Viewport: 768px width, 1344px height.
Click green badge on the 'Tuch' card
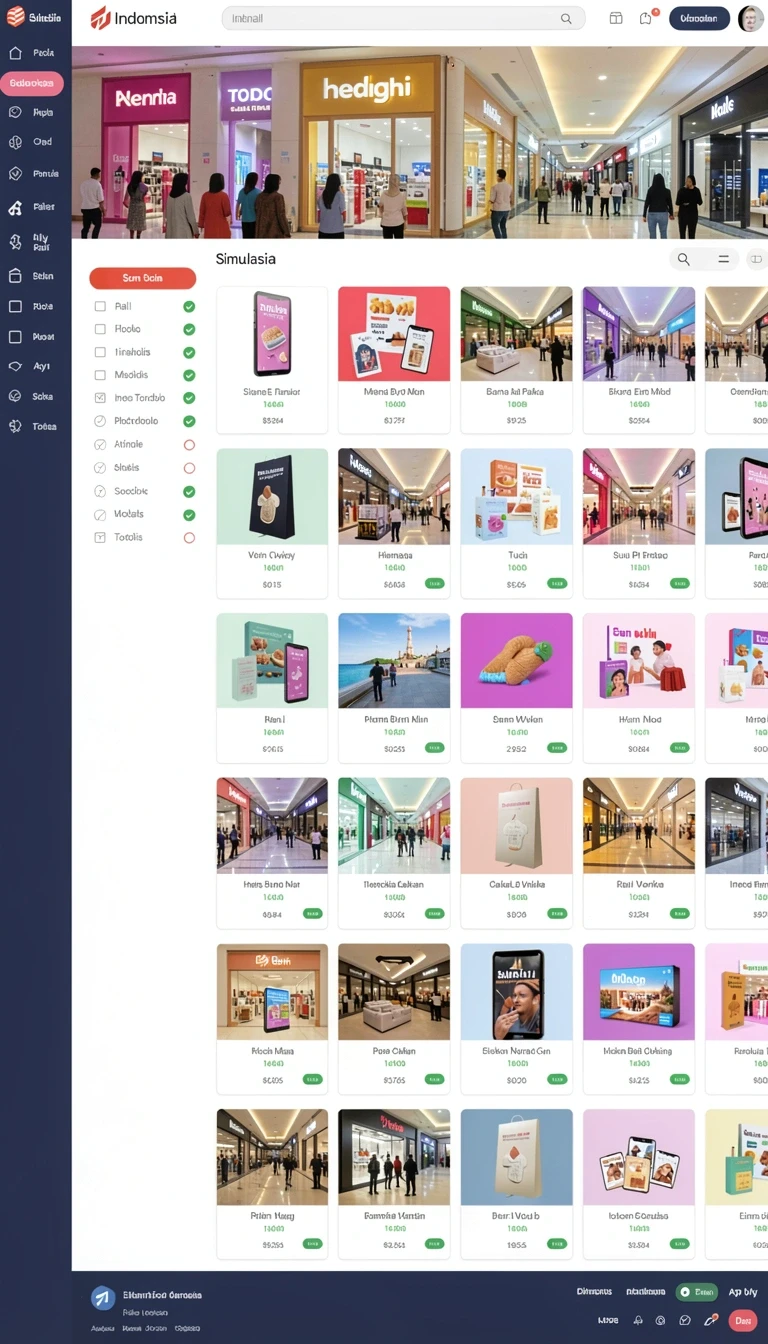pyautogui.click(x=556, y=583)
